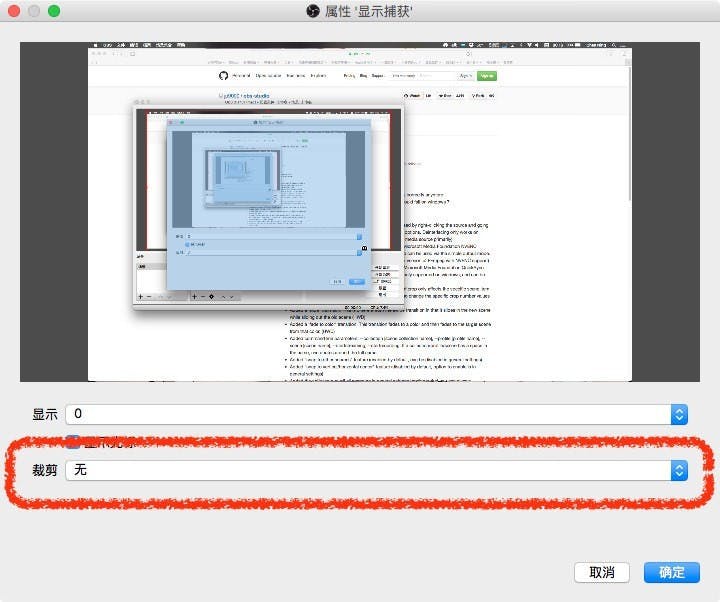Click the blue arrows of the 显示 dropdown

pos(678,414)
